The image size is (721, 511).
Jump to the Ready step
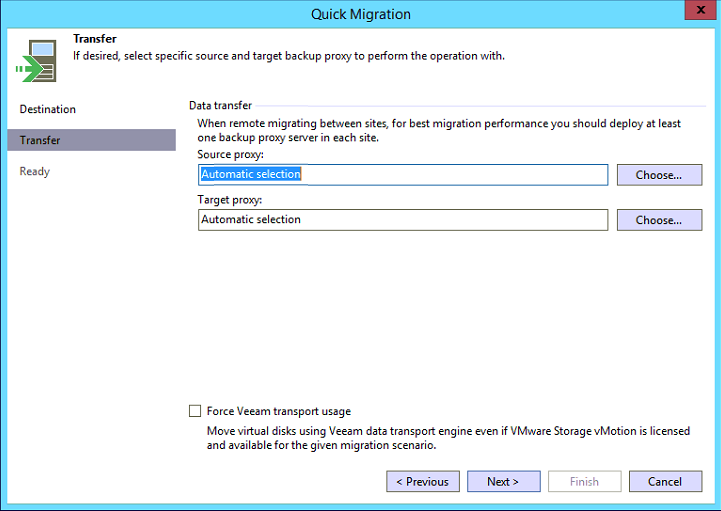tap(35, 171)
